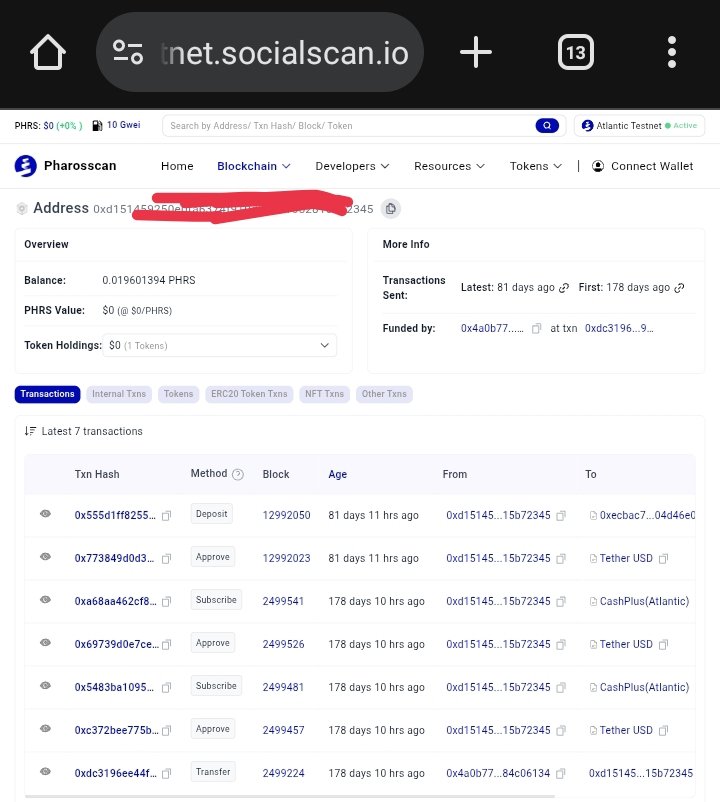Image resolution: width=720 pixels, height=802 pixels.
Task: Copy txn hash 0xa68aa462cf8
Action: point(166,602)
